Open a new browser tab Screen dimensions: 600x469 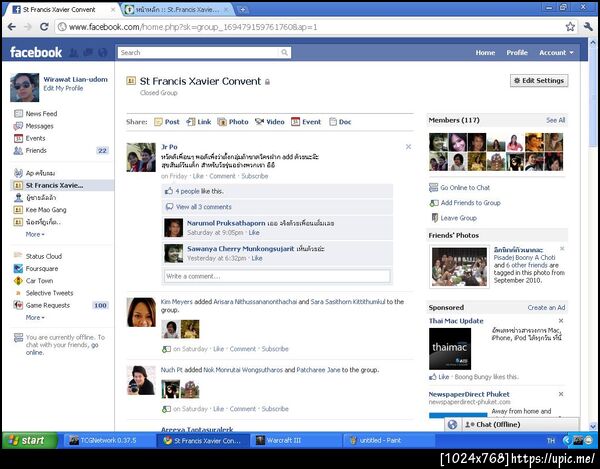pyautogui.click(x=242, y=10)
